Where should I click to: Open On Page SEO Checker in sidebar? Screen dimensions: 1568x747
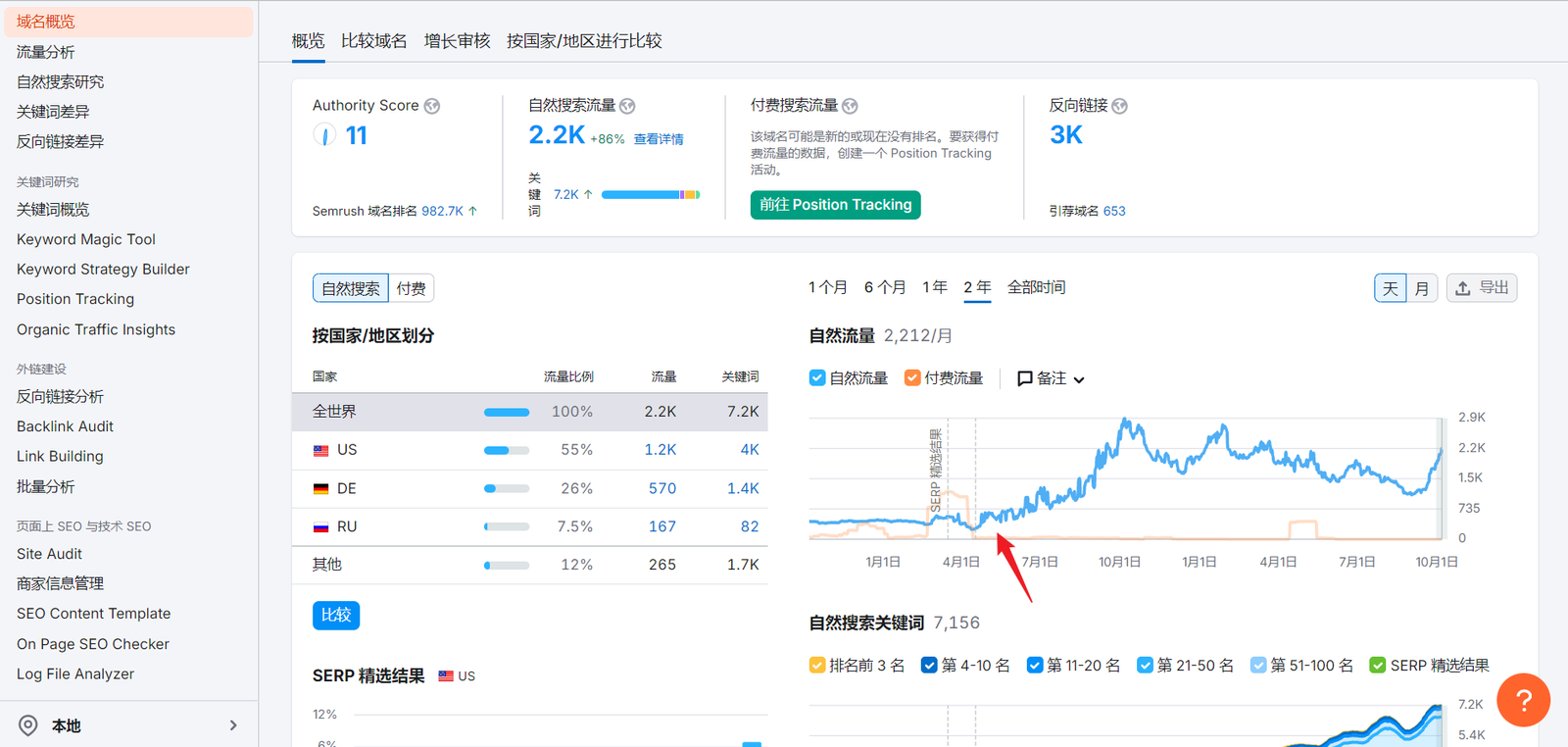93,644
